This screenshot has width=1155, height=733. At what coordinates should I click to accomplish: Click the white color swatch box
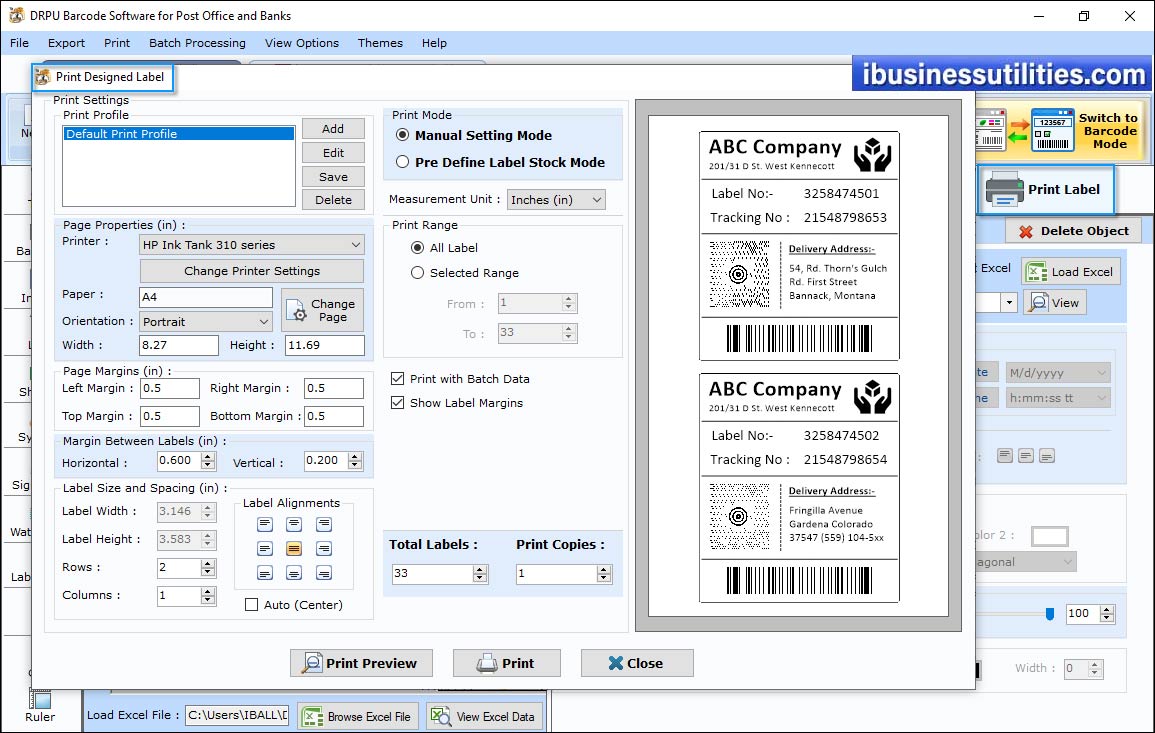click(1050, 536)
